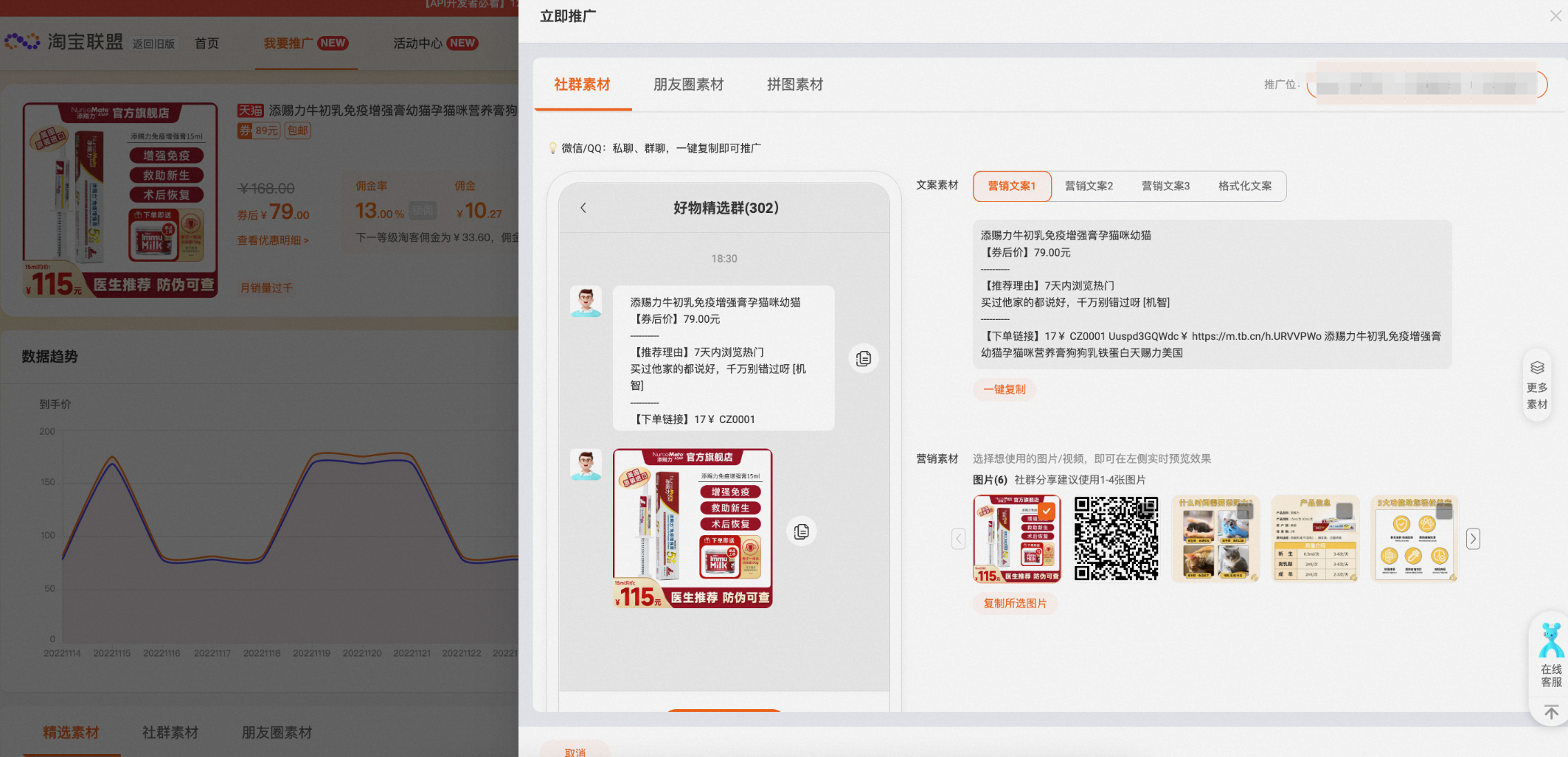Check the 什么时间需要添赐力 image checkbox
1568x757 pixels.
pos(1245,510)
